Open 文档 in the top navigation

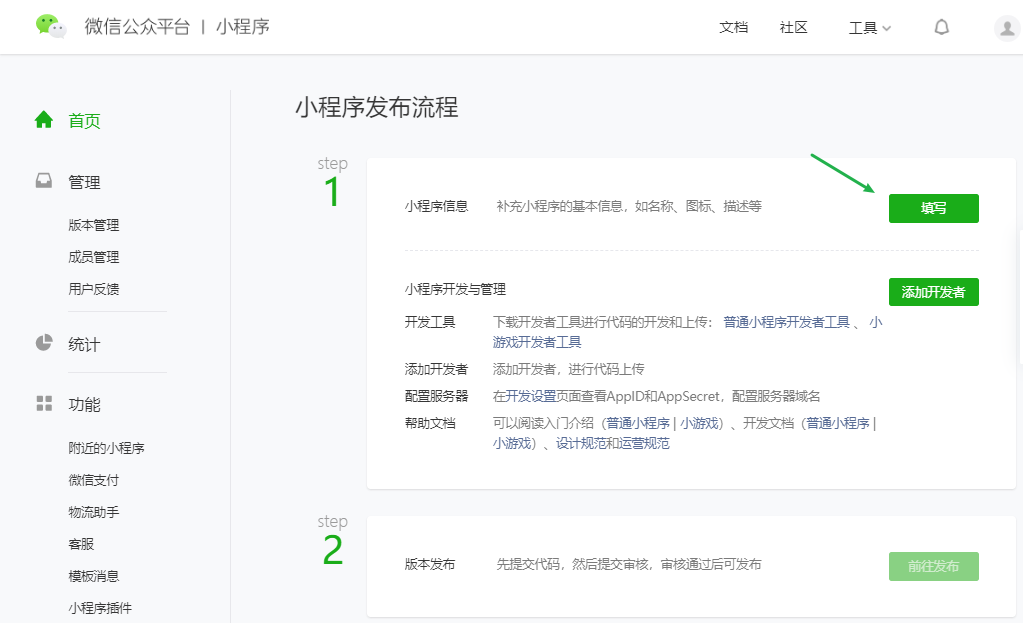pyautogui.click(x=733, y=27)
